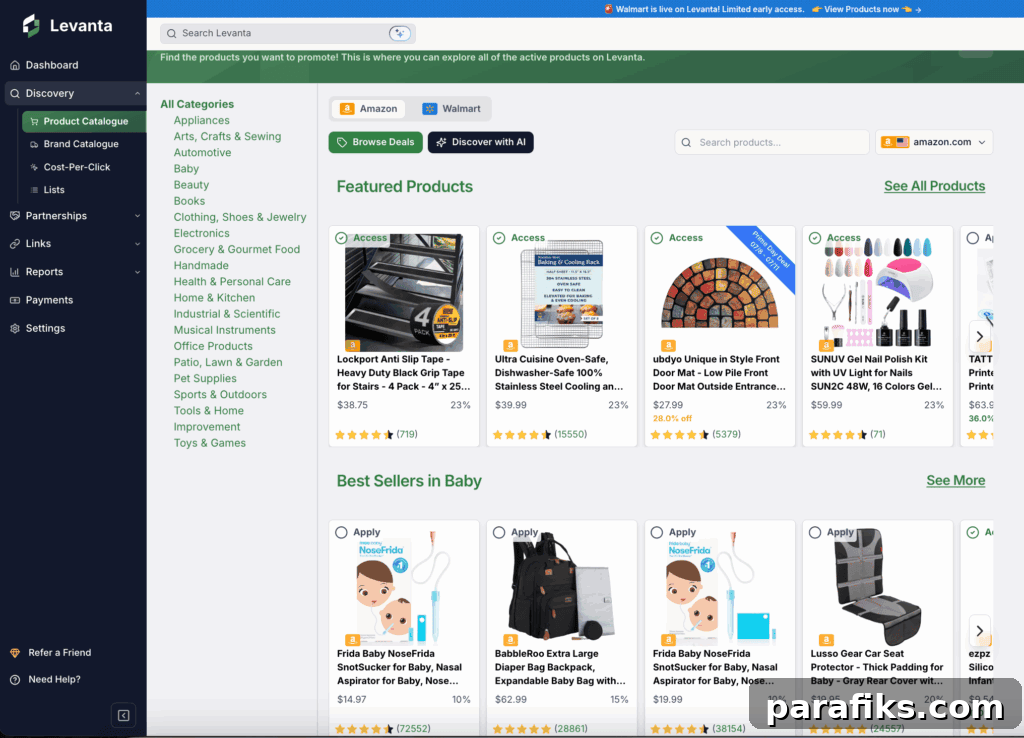Click the Discovery magnifier icon
The height and width of the screenshot is (738, 1024).
click(x=15, y=93)
